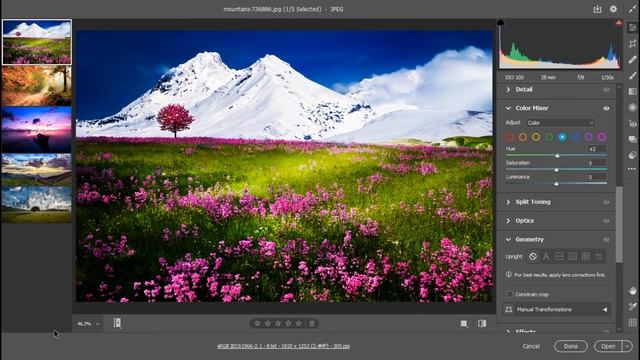Click the Saturation slider handle

click(556, 170)
